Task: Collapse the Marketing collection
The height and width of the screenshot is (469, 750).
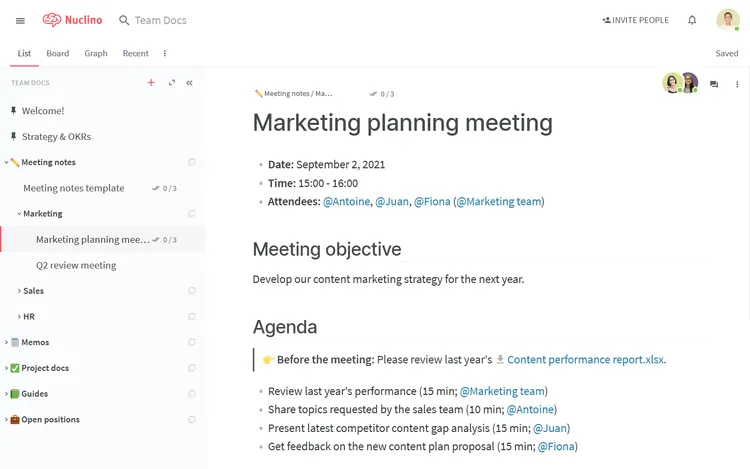Action: [19, 214]
